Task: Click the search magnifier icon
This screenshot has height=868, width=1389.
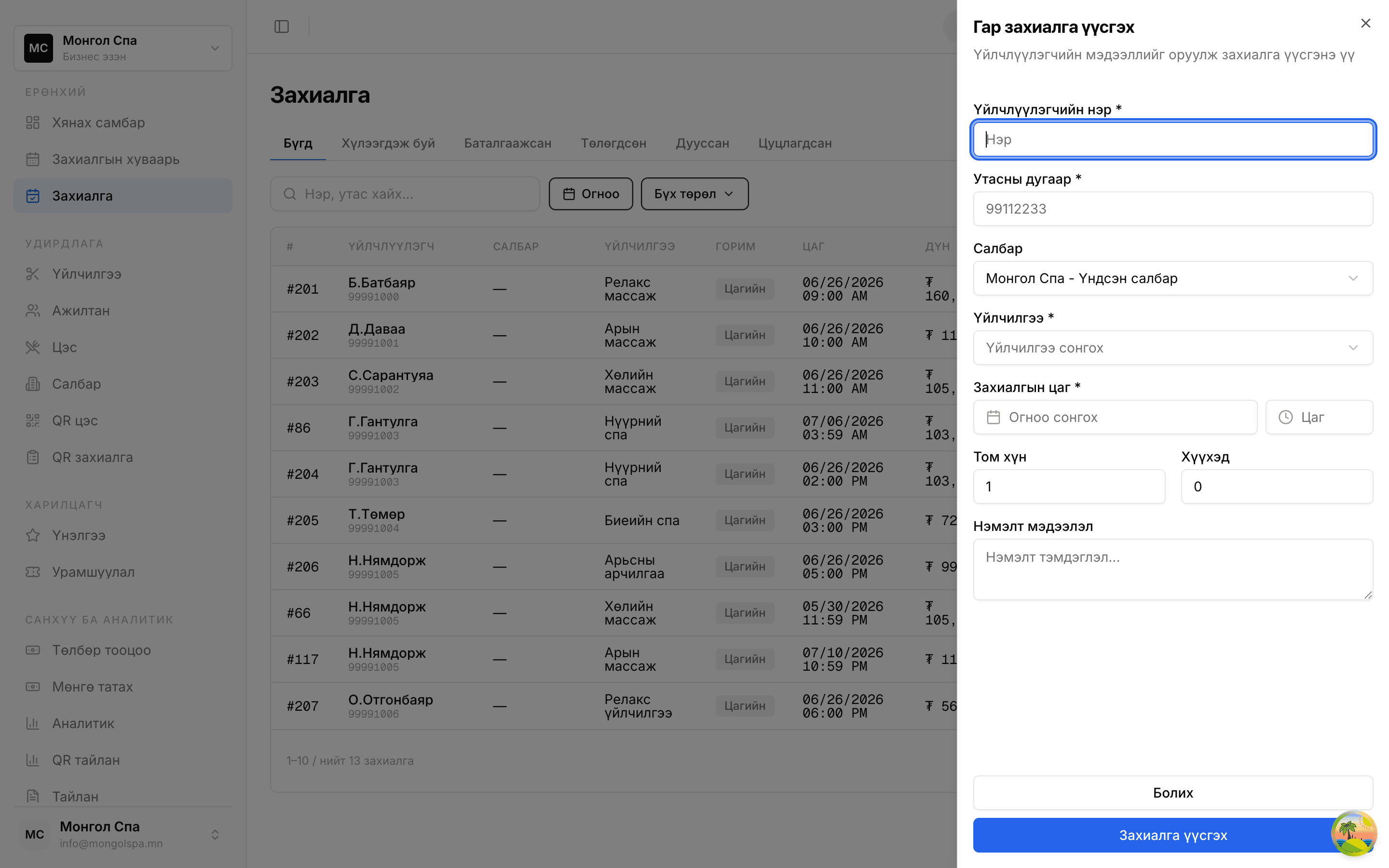Action: (x=290, y=194)
